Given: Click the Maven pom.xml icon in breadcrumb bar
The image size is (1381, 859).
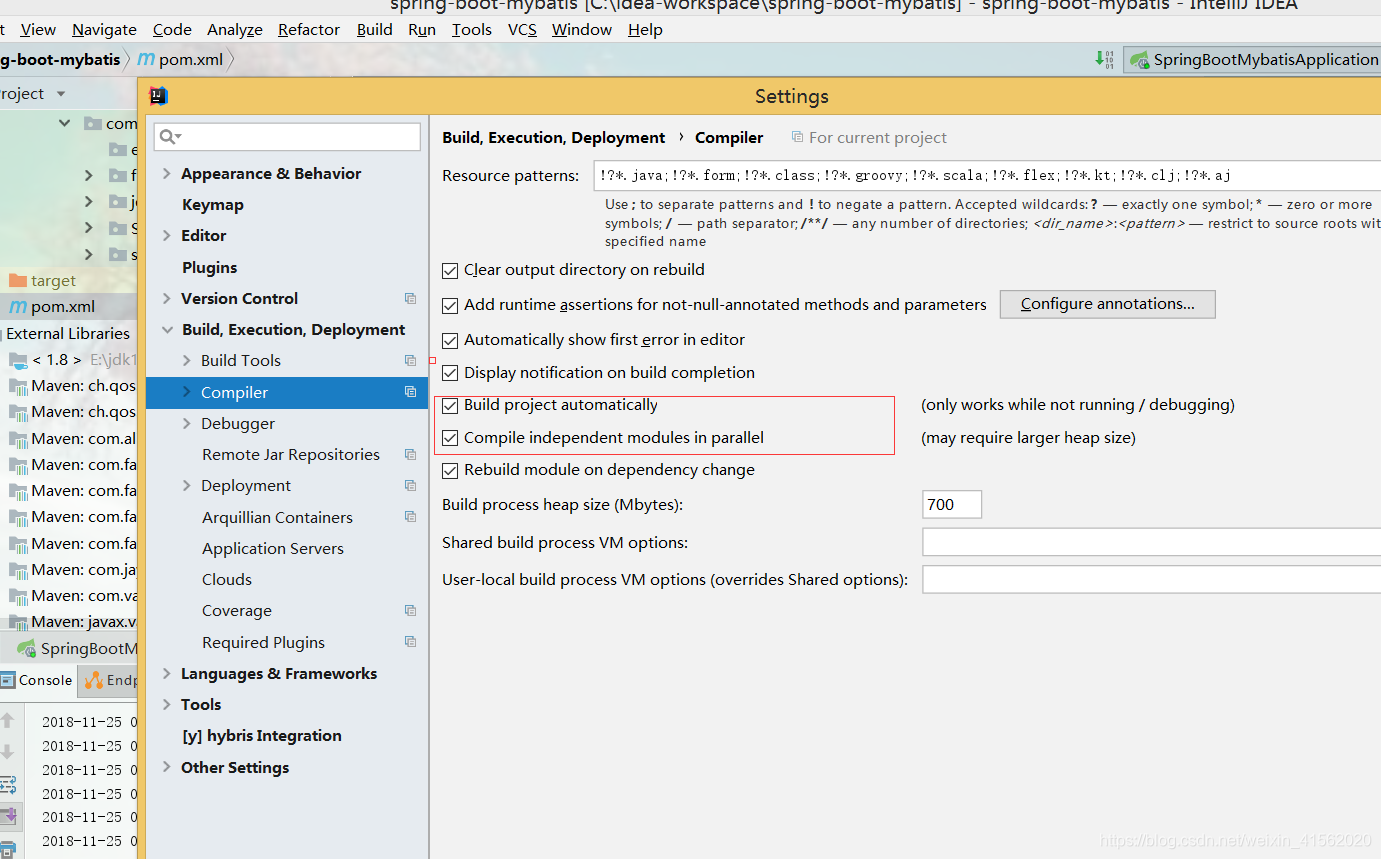Looking at the screenshot, I should 146,60.
